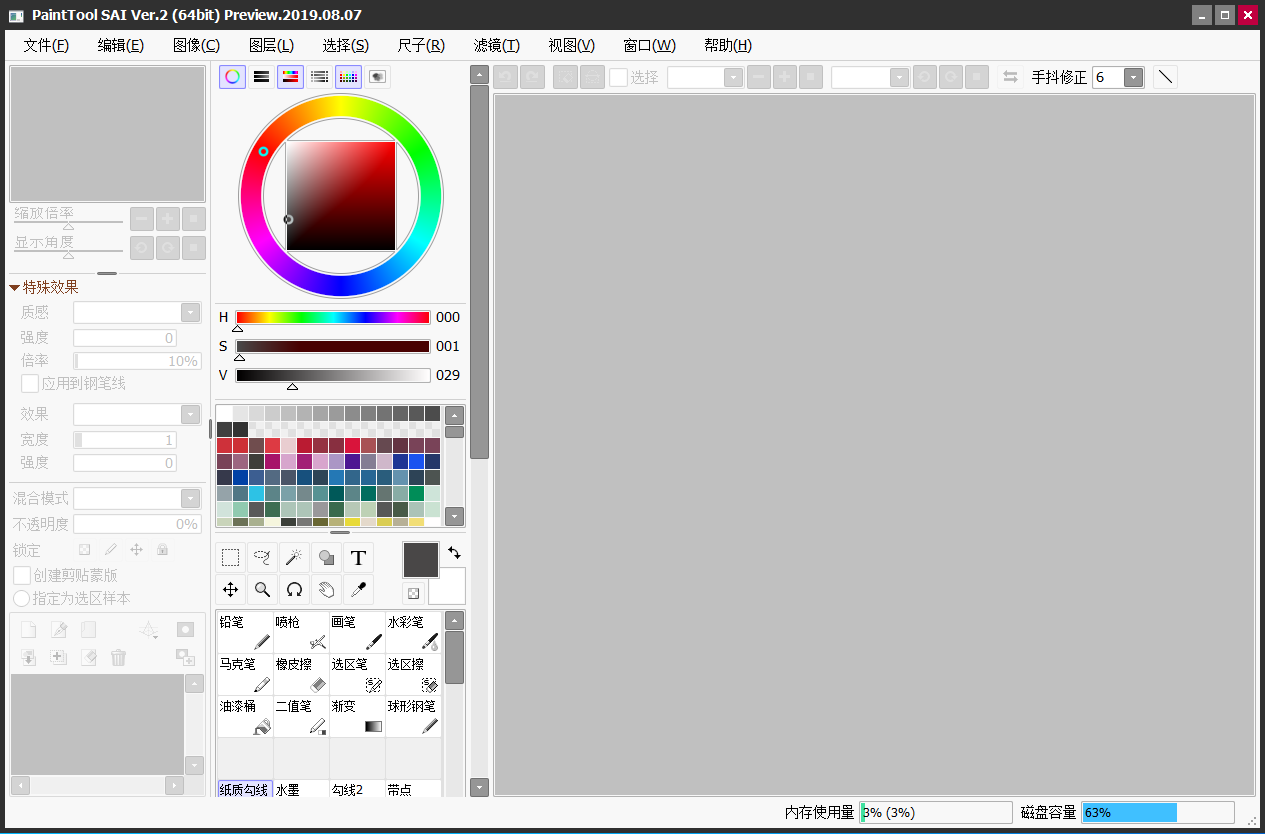The image size is (1265, 834).
Task: Choose the 喷枪 airbrush tool
Action: (x=301, y=633)
